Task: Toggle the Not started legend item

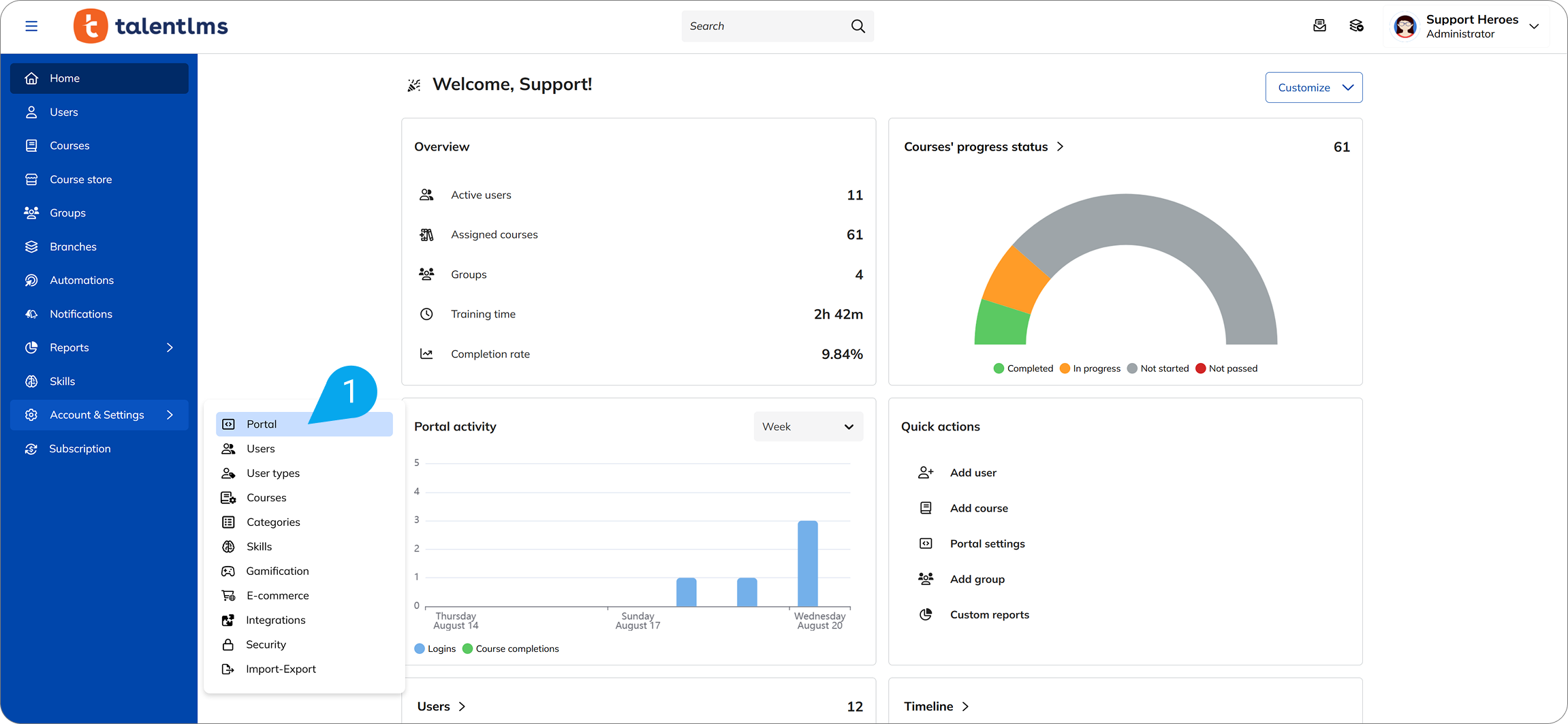Action: 1158,368
